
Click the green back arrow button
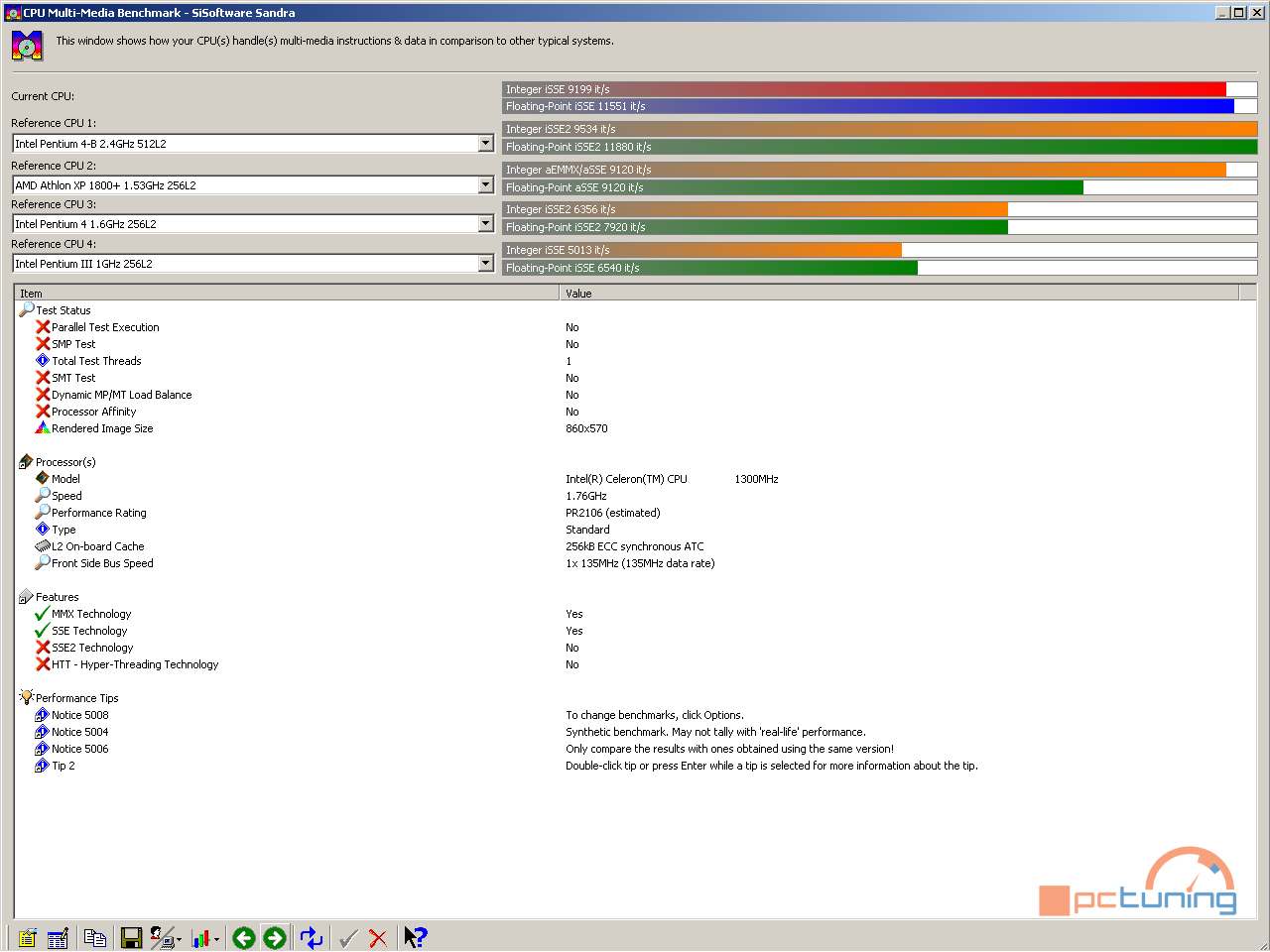[x=244, y=938]
